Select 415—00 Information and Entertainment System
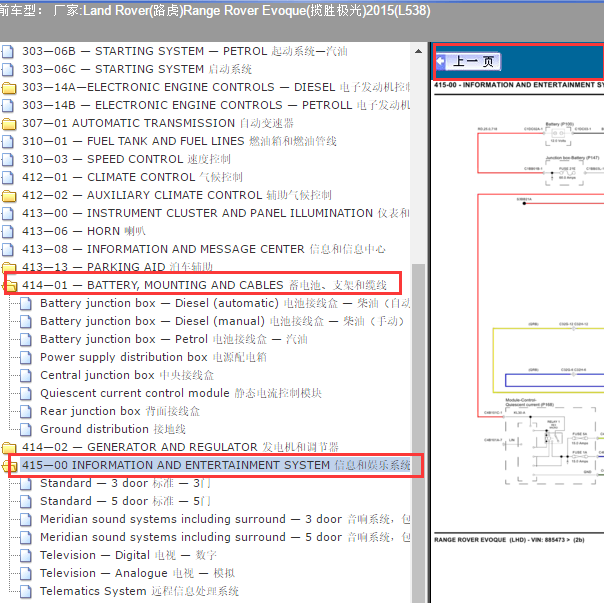 click(216, 465)
